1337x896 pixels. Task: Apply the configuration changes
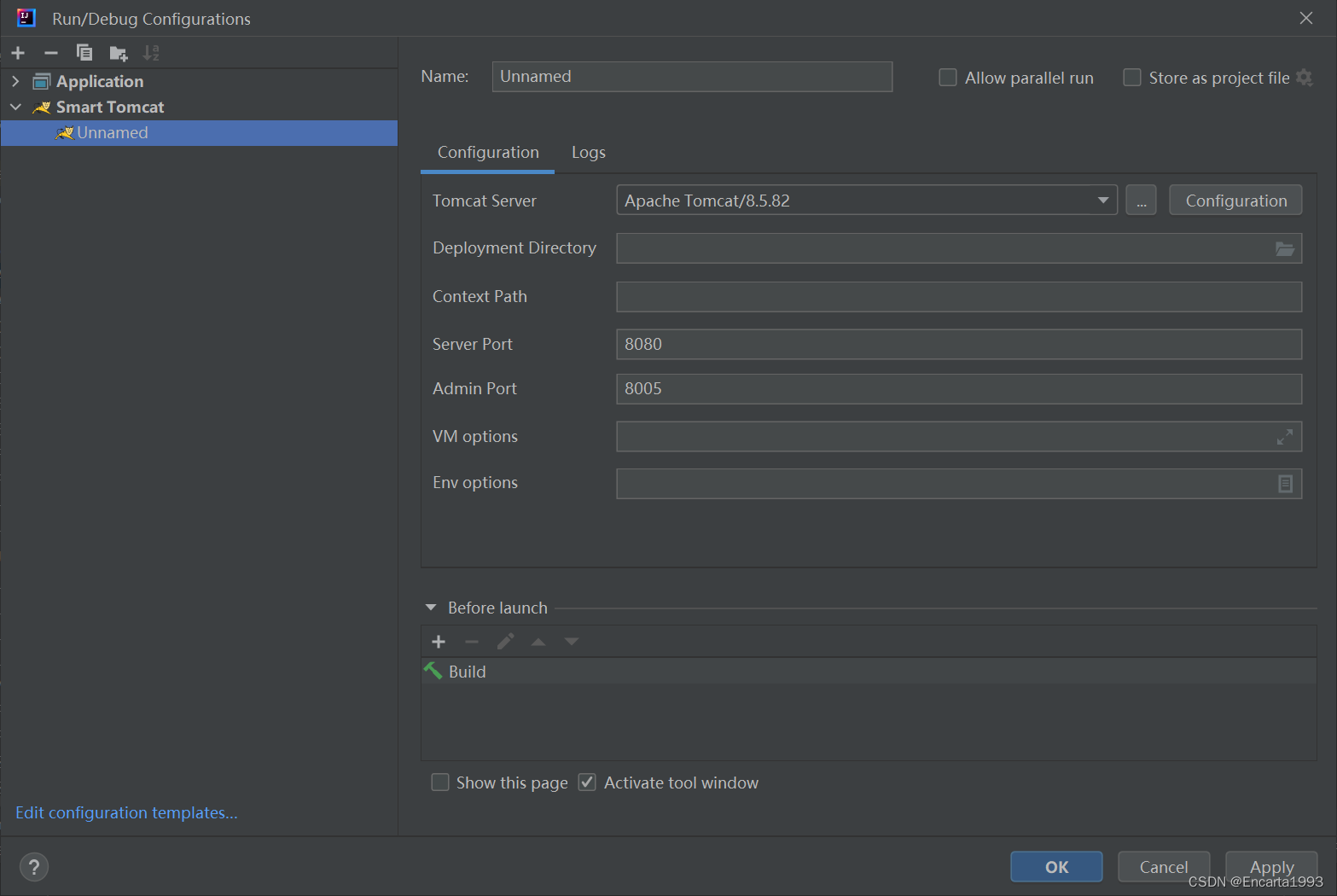(x=1271, y=867)
